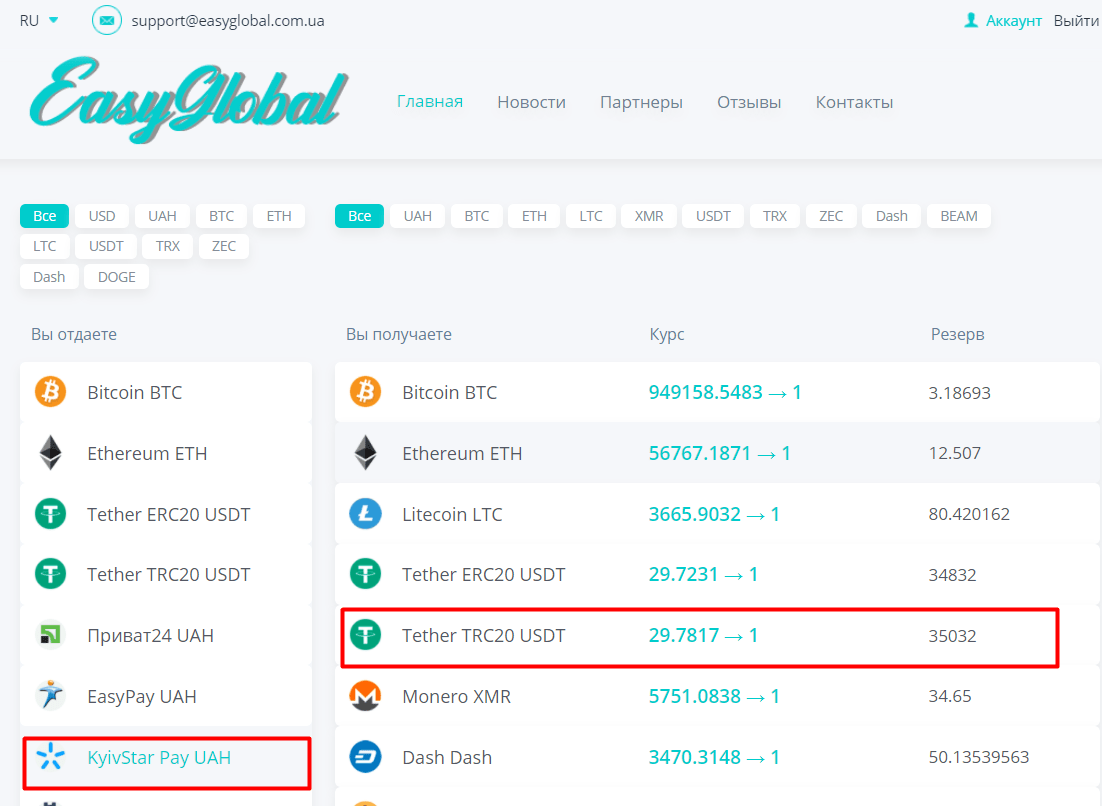This screenshot has height=806, width=1102.
Task: Go to the Контакты page
Action: coord(854,102)
